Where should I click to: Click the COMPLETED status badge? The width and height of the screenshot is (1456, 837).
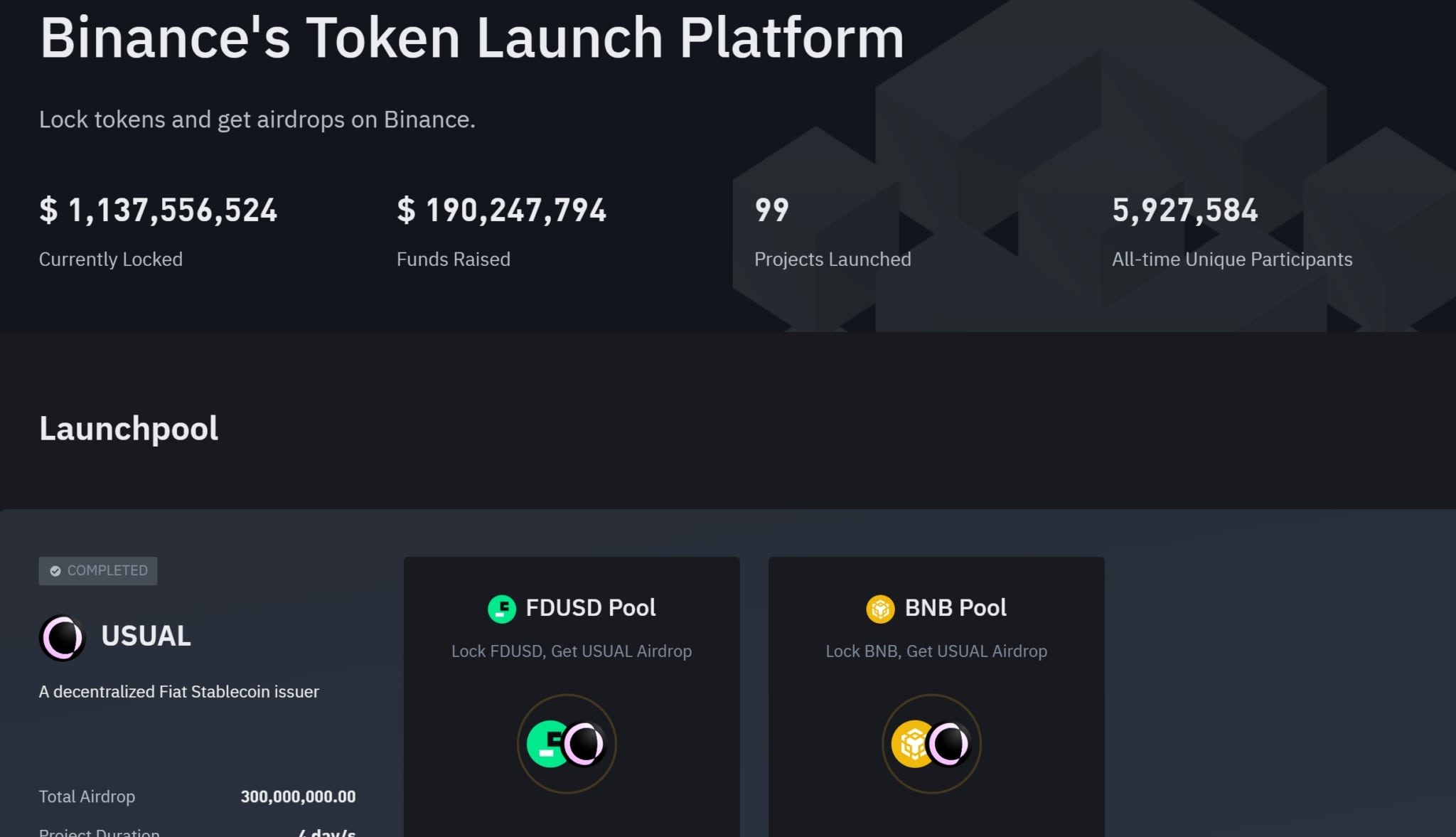(x=98, y=571)
